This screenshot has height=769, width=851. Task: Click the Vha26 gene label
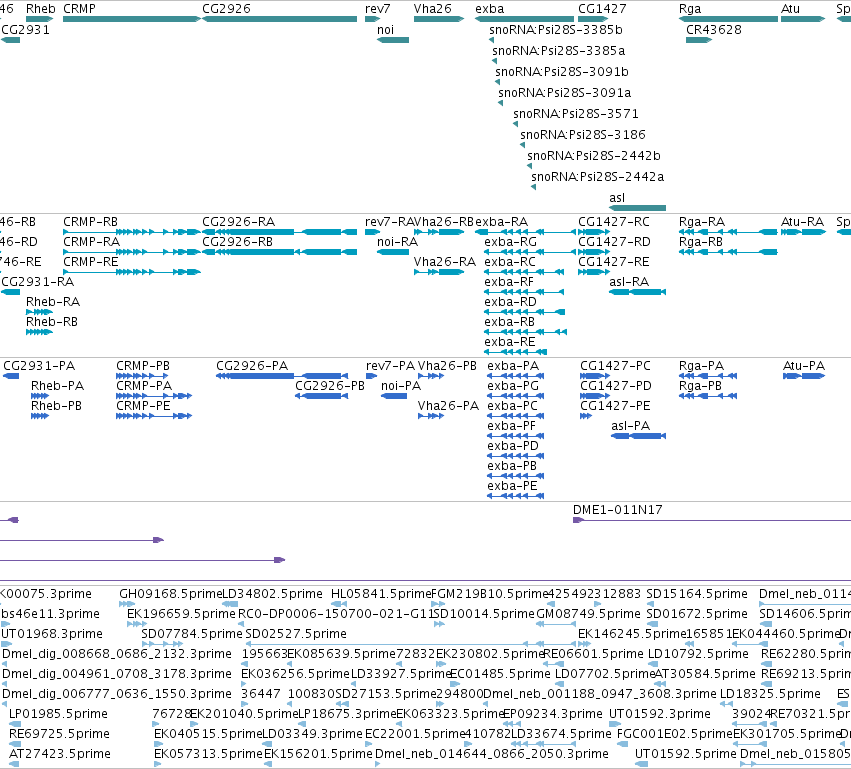pyautogui.click(x=432, y=9)
